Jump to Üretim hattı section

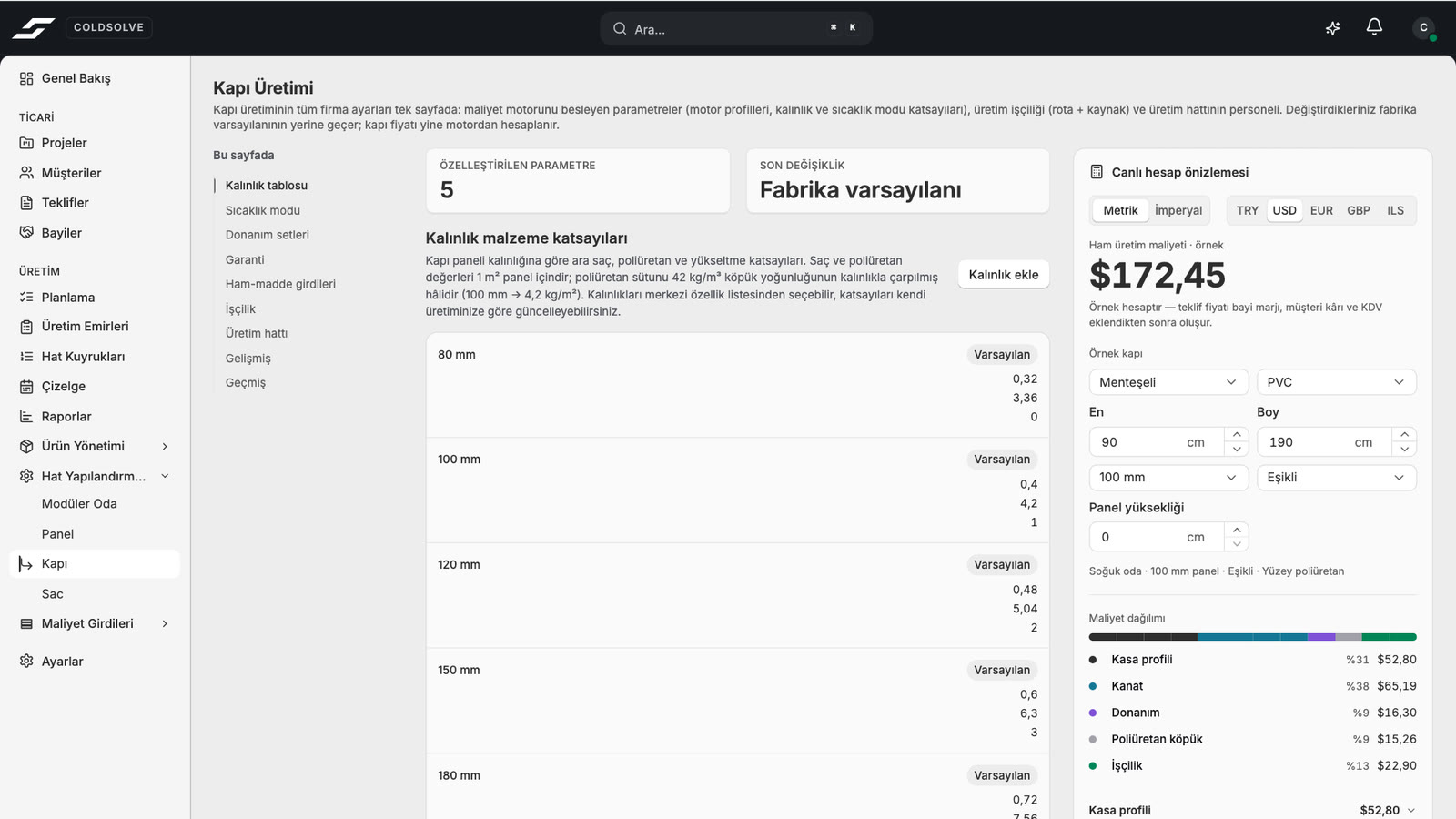(257, 333)
